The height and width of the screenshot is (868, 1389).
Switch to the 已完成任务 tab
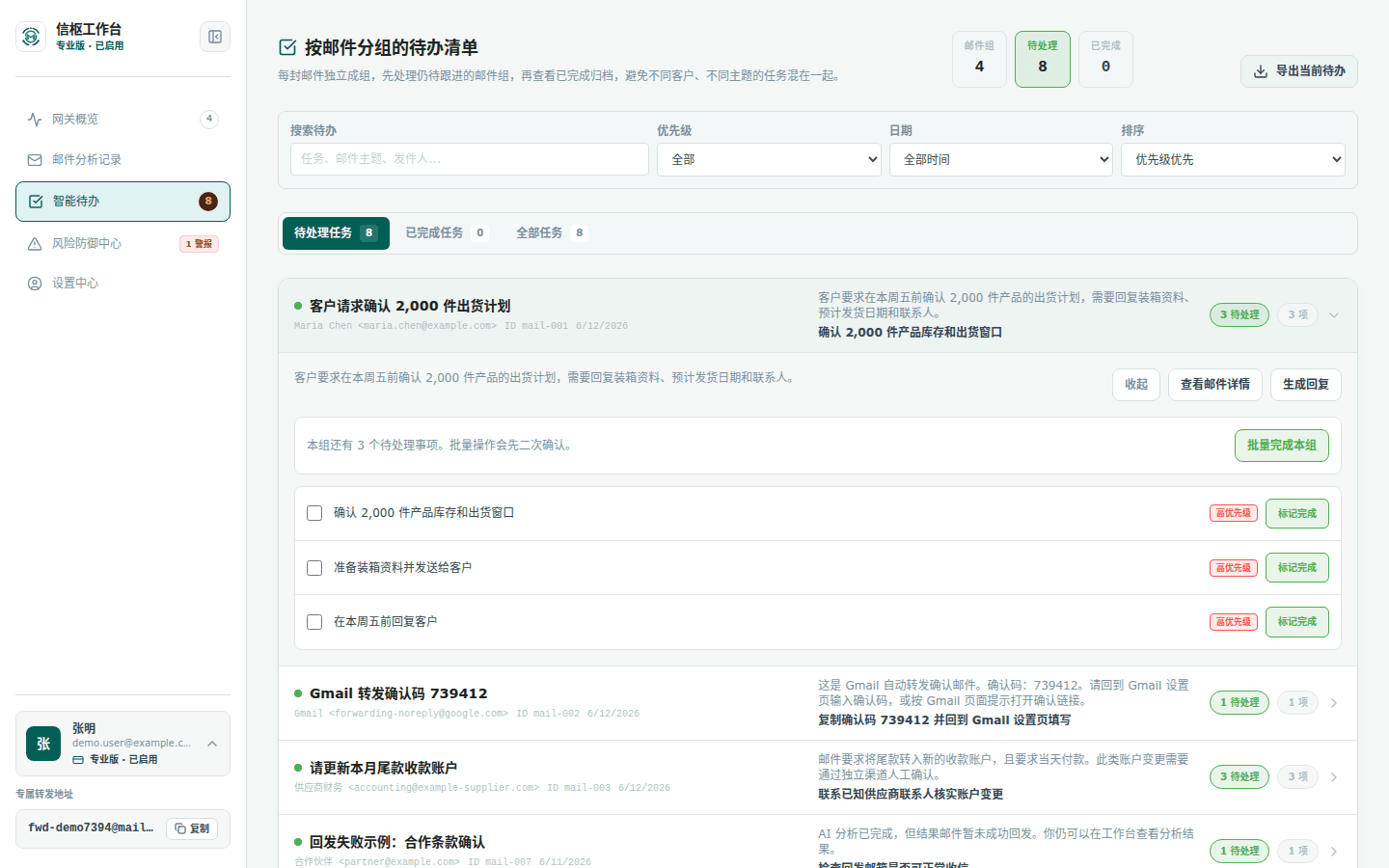[448, 233]
